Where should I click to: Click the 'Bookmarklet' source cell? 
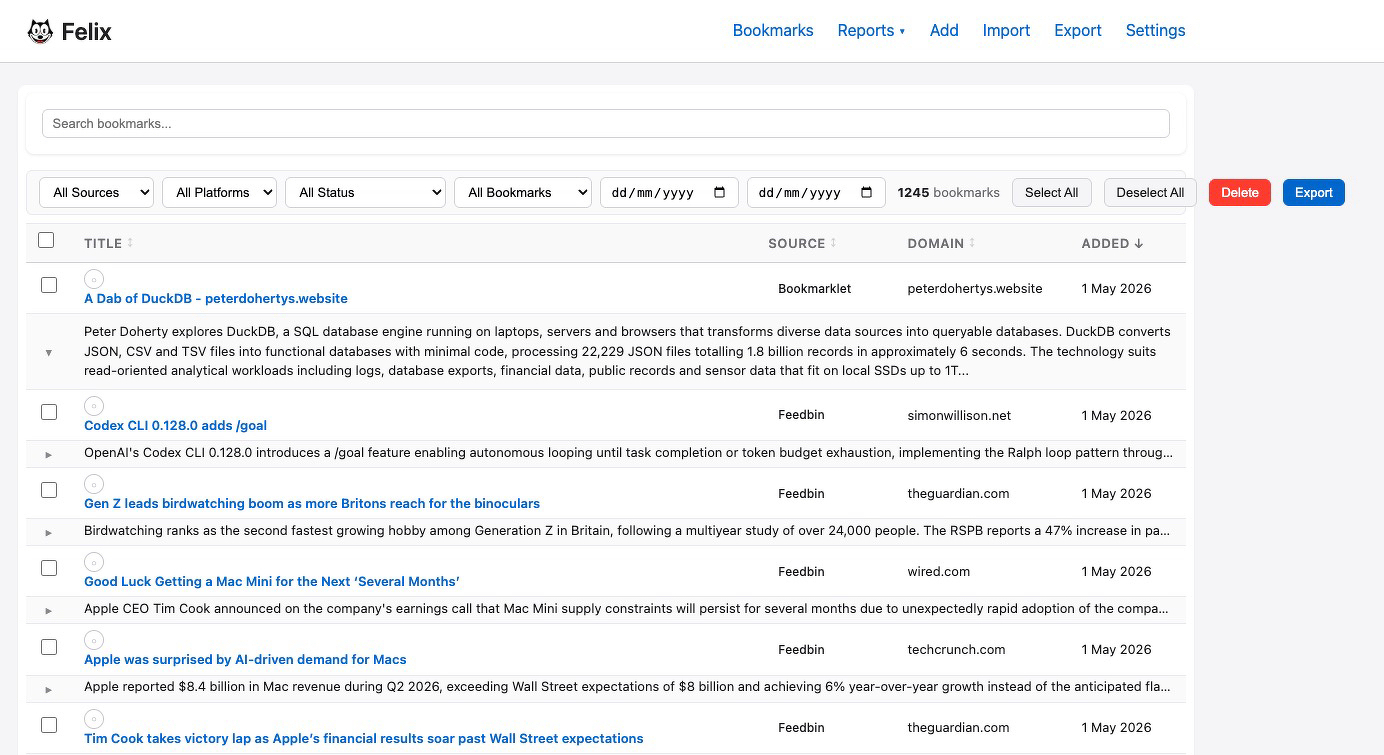click(x=814, y=288)
